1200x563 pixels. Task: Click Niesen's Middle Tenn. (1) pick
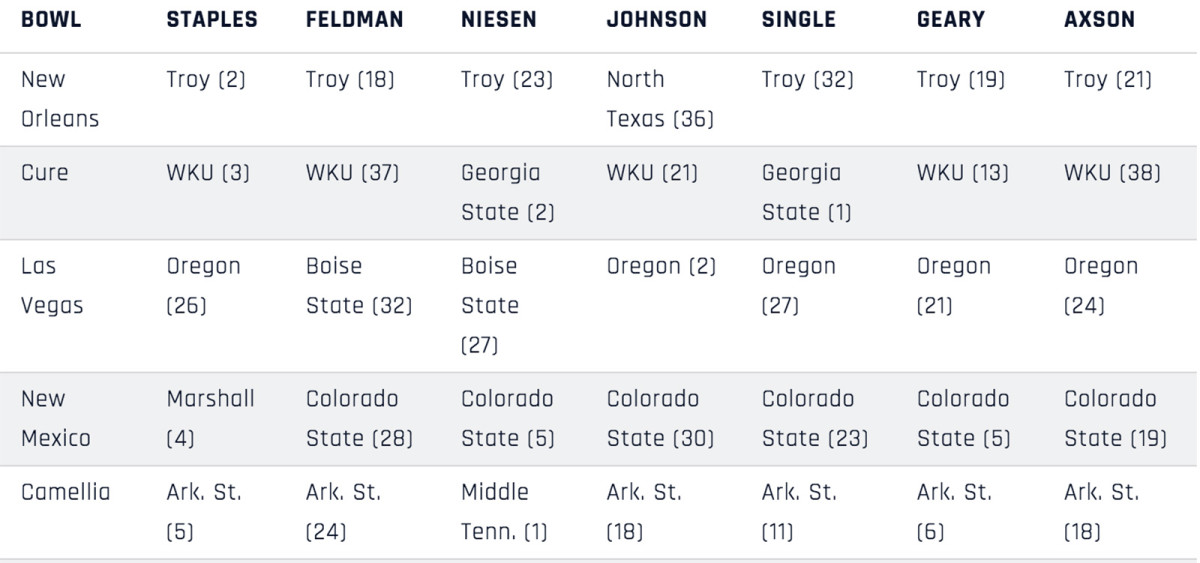504,512
